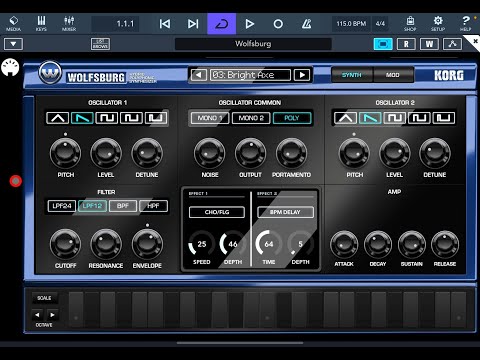Click the 1.1.1 position display
This screenshot has height=360, width=480.
point(116,24)
